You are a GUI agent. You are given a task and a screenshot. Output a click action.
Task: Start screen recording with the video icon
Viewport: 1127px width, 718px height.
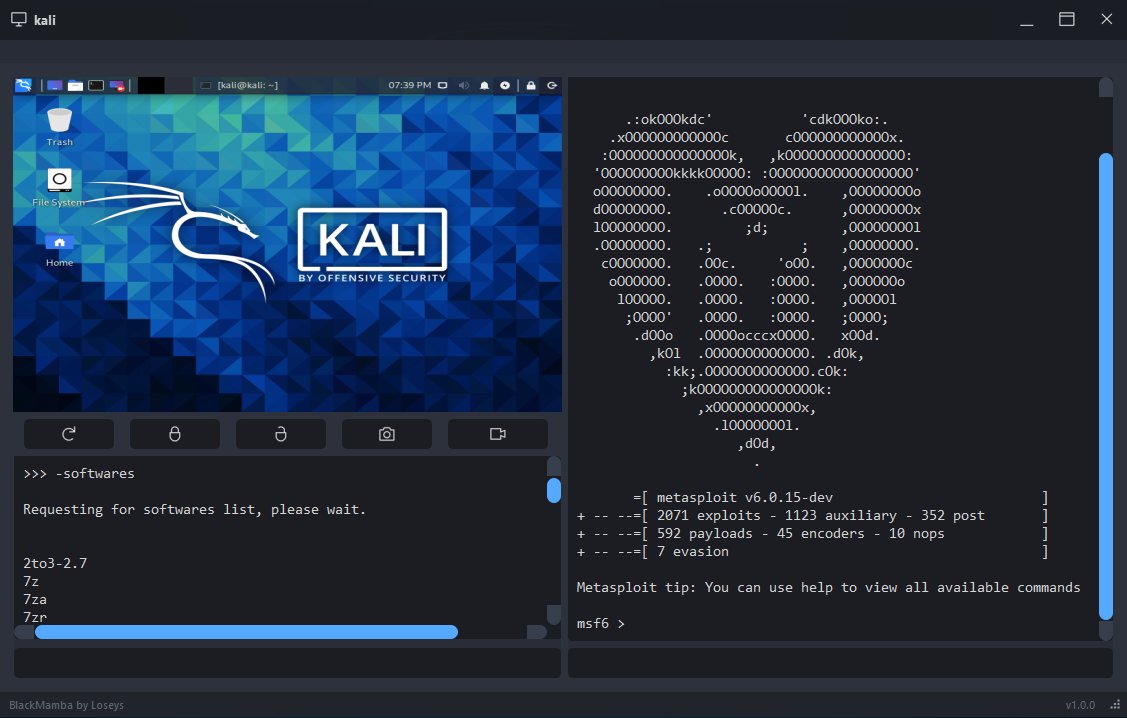[x=497, y=433]
